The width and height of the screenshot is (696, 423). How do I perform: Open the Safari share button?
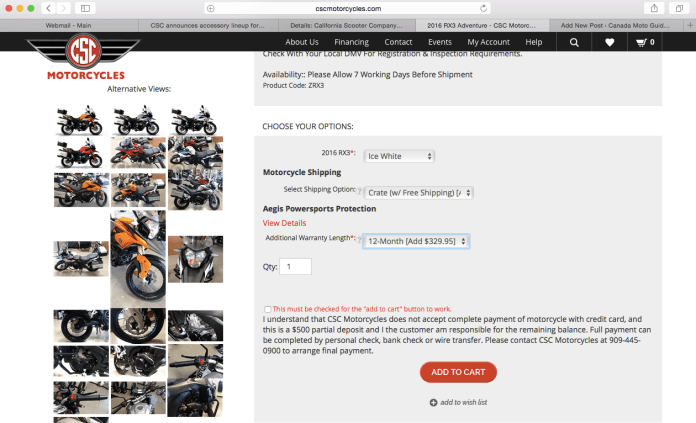click(x=654, y=8)
